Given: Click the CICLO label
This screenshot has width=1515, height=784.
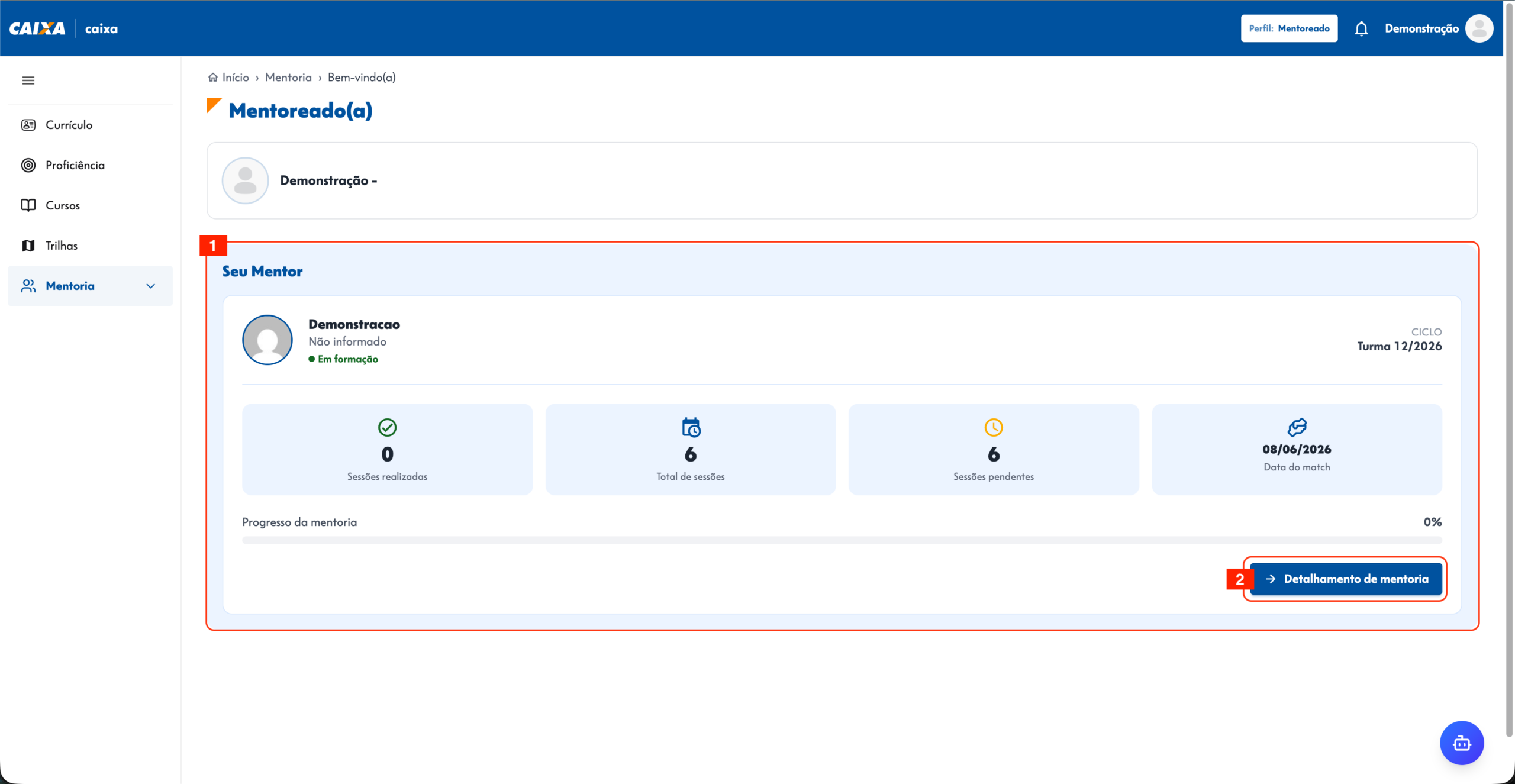Looking at the screenshot, I should coord(1426,332).
